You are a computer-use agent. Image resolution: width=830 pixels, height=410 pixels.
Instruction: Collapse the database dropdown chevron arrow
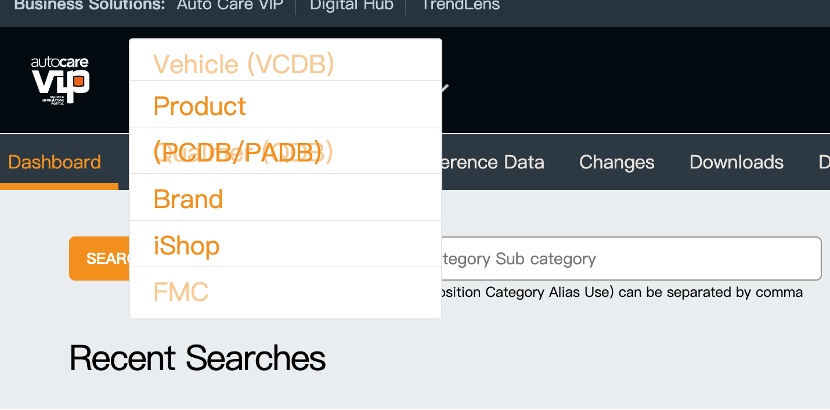(x=442, y=89)
